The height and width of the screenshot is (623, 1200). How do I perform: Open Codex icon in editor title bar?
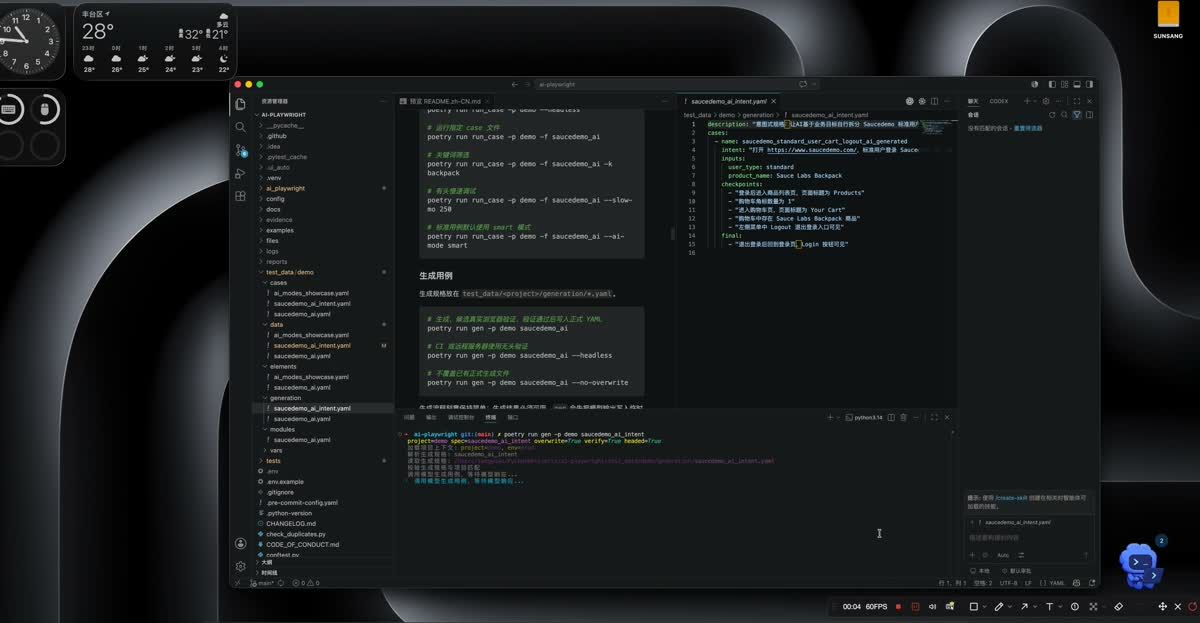[909, 101]
